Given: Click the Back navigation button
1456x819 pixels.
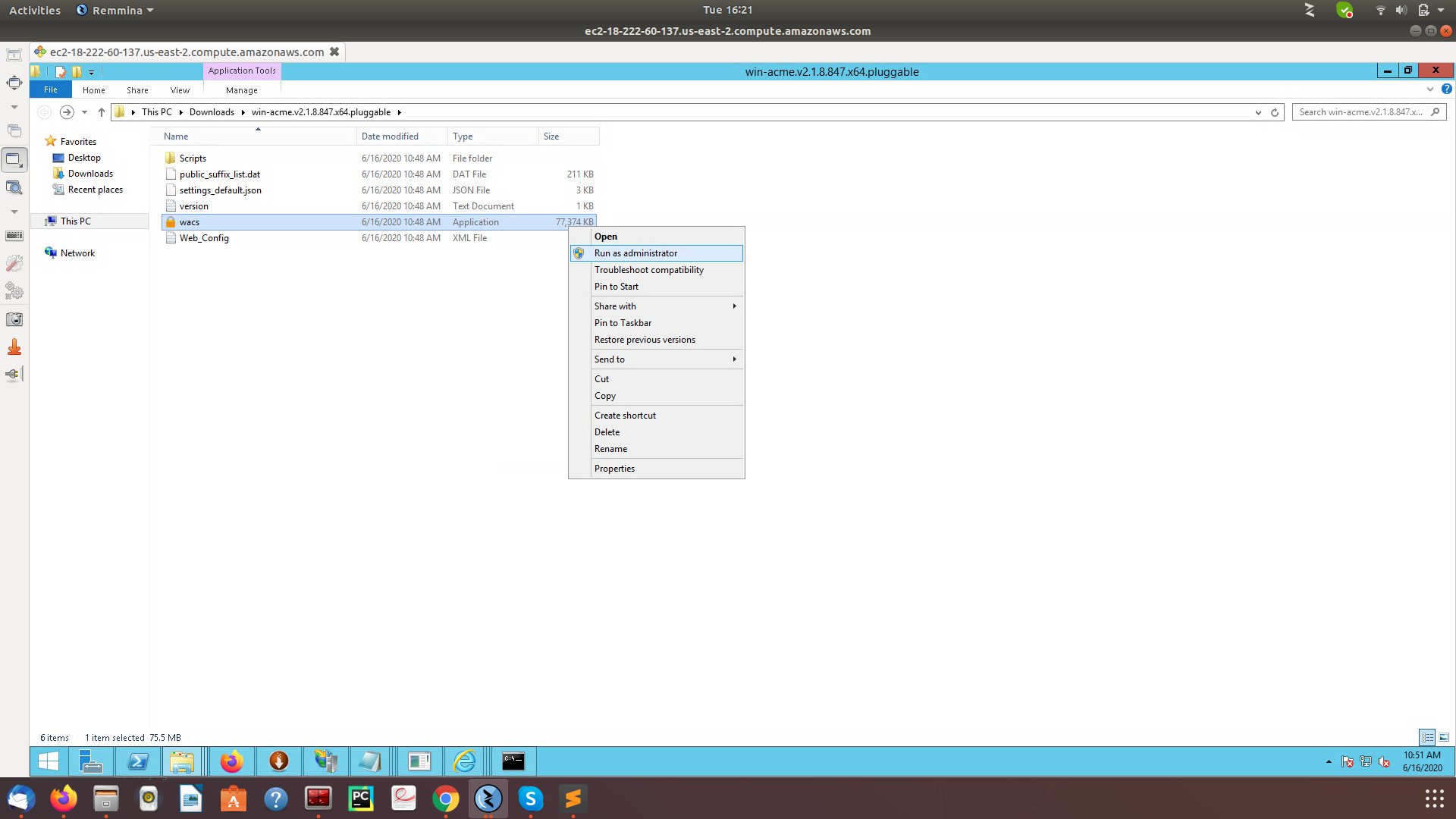Looking at the screenshot, I should pos(44,111).
